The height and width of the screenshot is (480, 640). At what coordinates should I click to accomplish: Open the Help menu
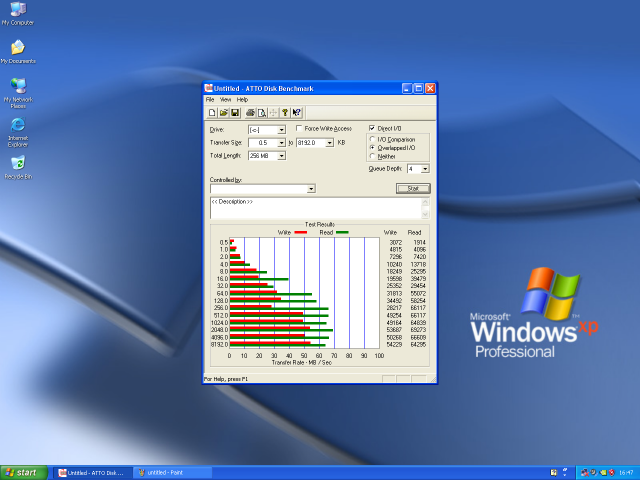tap(242, 100)
